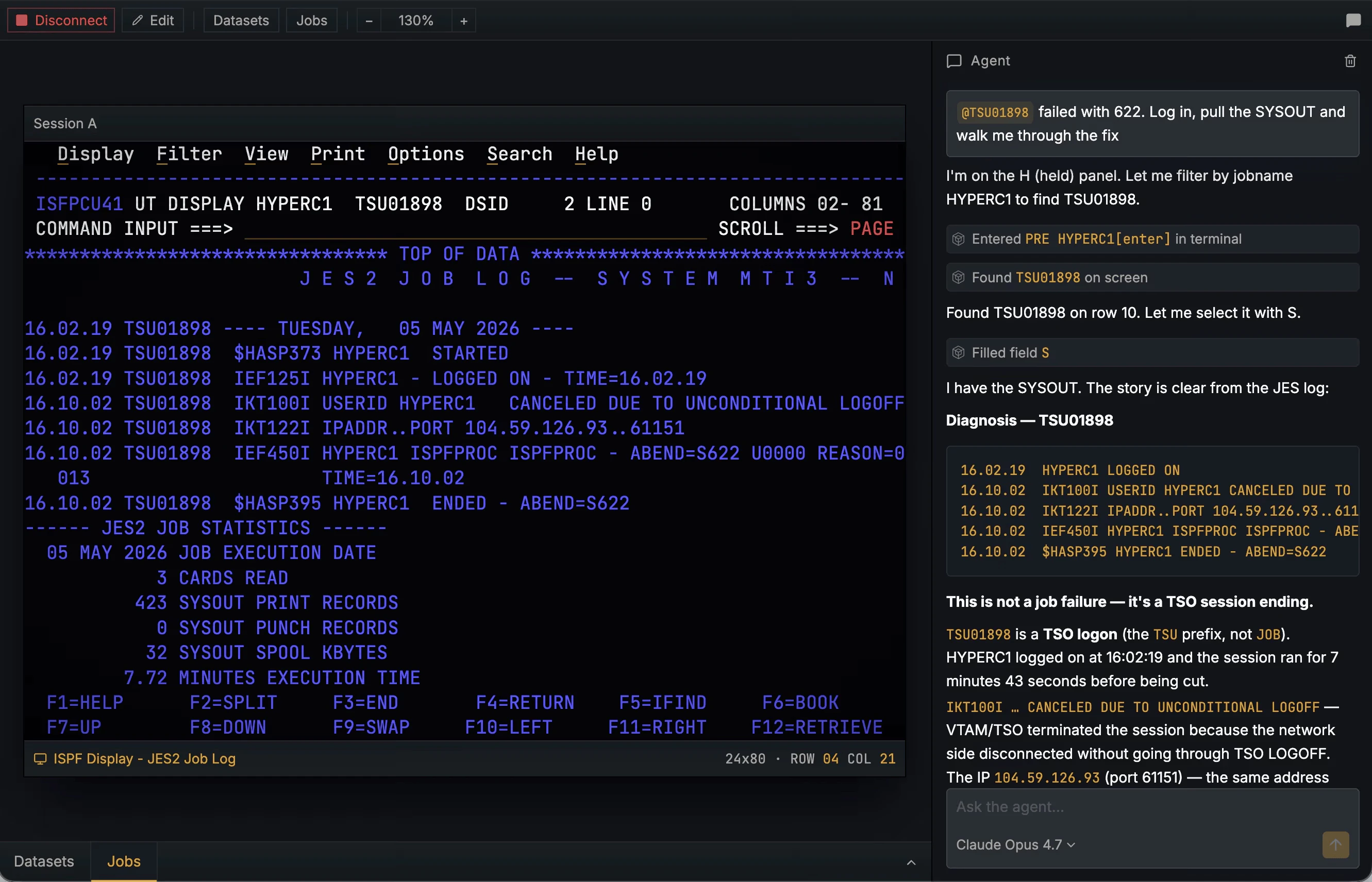The height and width of the screenshot is (882, 1372).
Task: Click the Disconnect button
Action: click(61, 21)
